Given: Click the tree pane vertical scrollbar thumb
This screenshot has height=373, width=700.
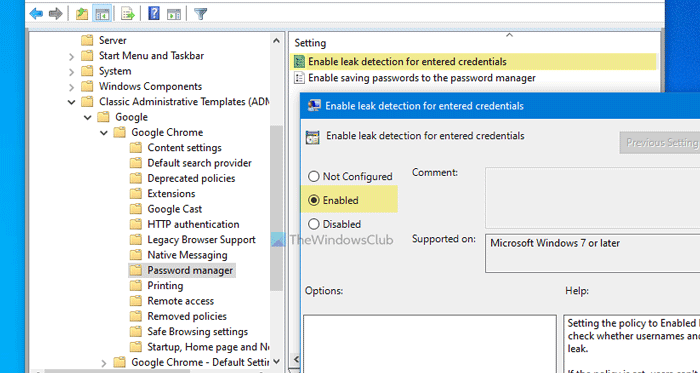Looking at the screenshot, I should click(x=276, y=208).
